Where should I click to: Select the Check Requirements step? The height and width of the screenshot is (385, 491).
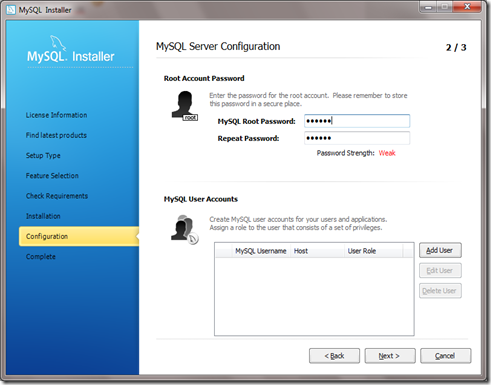pos(57,196)
